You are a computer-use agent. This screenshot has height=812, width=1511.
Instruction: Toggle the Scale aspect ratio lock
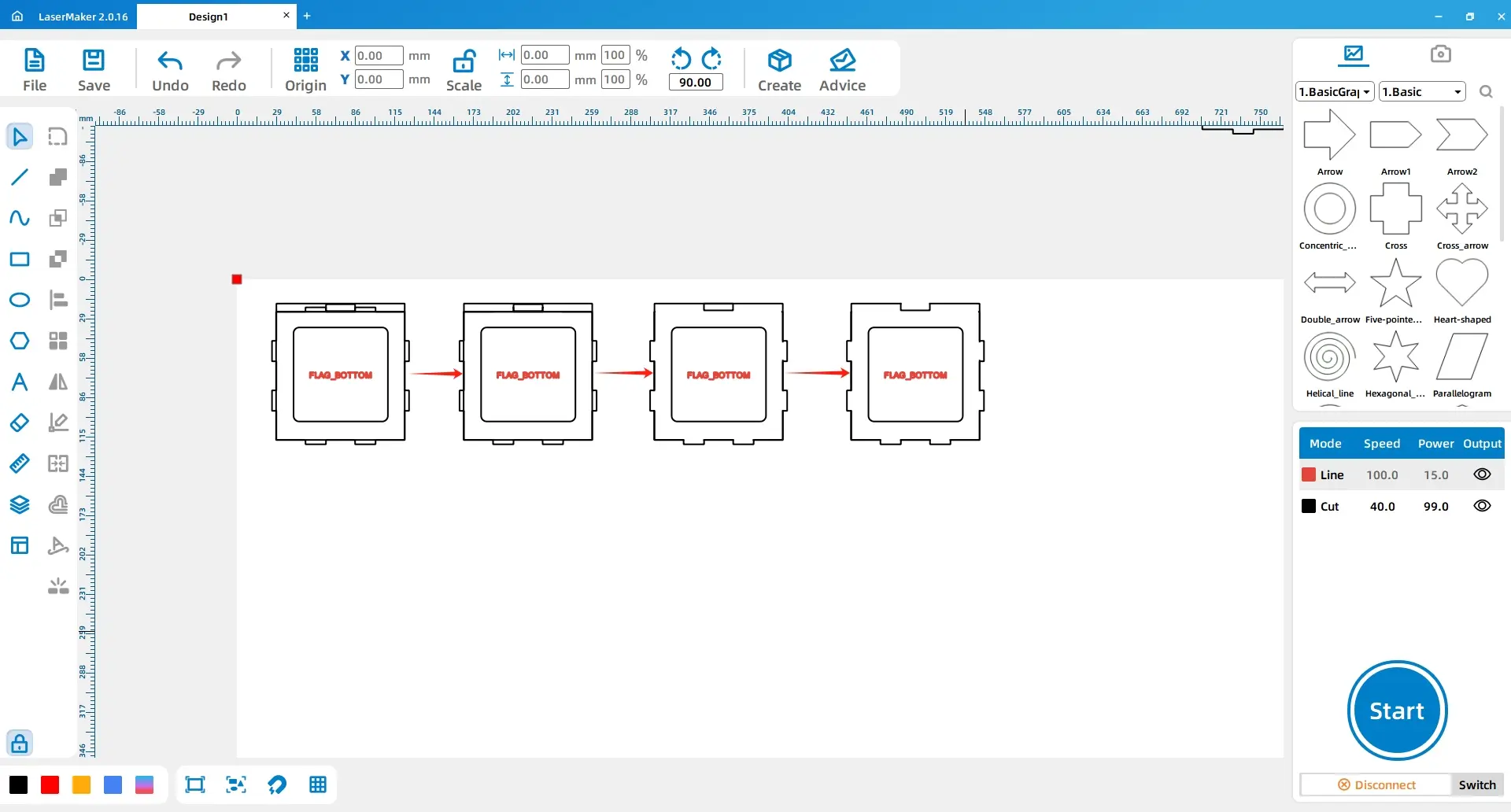point(464,61)
